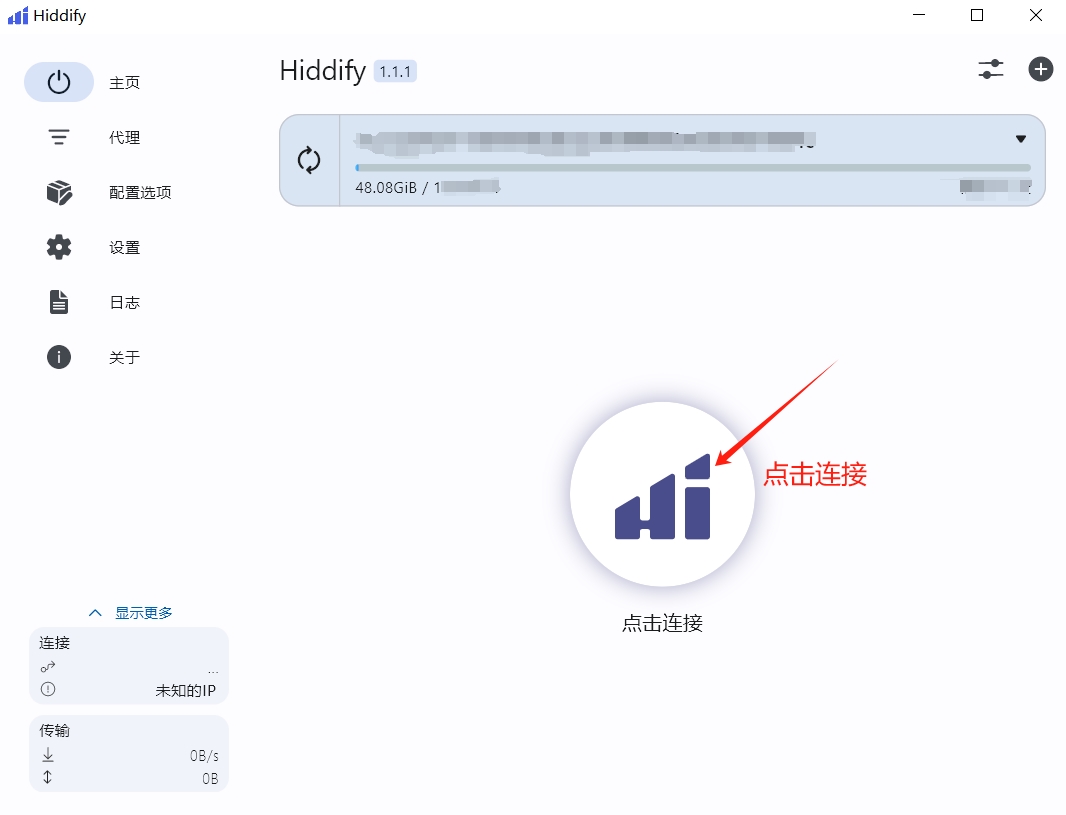Switch to the 代理 section
The width and height of the screenshot is (1066, 815).
[124, 137]
